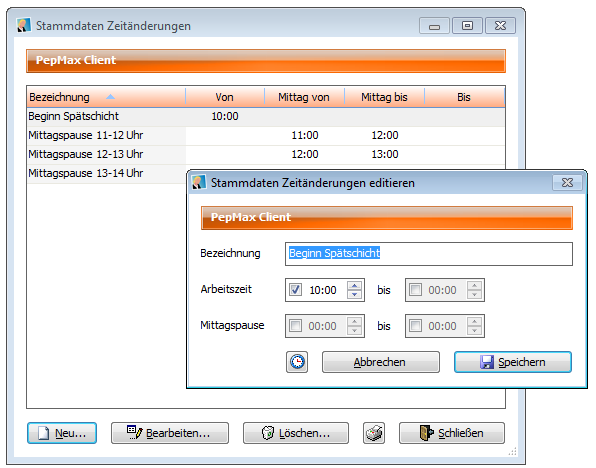Uncheck the Arbeitszeit start time checkbox

click(x=295, y=290)
